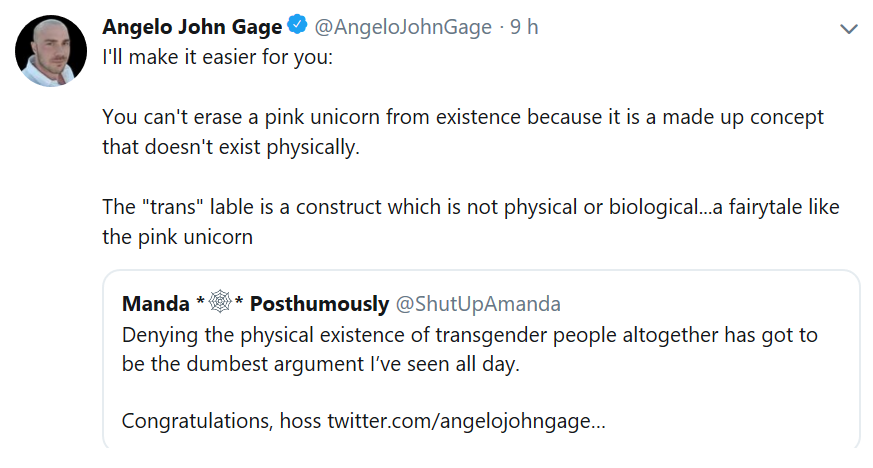Screen dimensions: 873x468
Task: Click the pink unicorn paragraph text
Action: (x=462, y=117)
